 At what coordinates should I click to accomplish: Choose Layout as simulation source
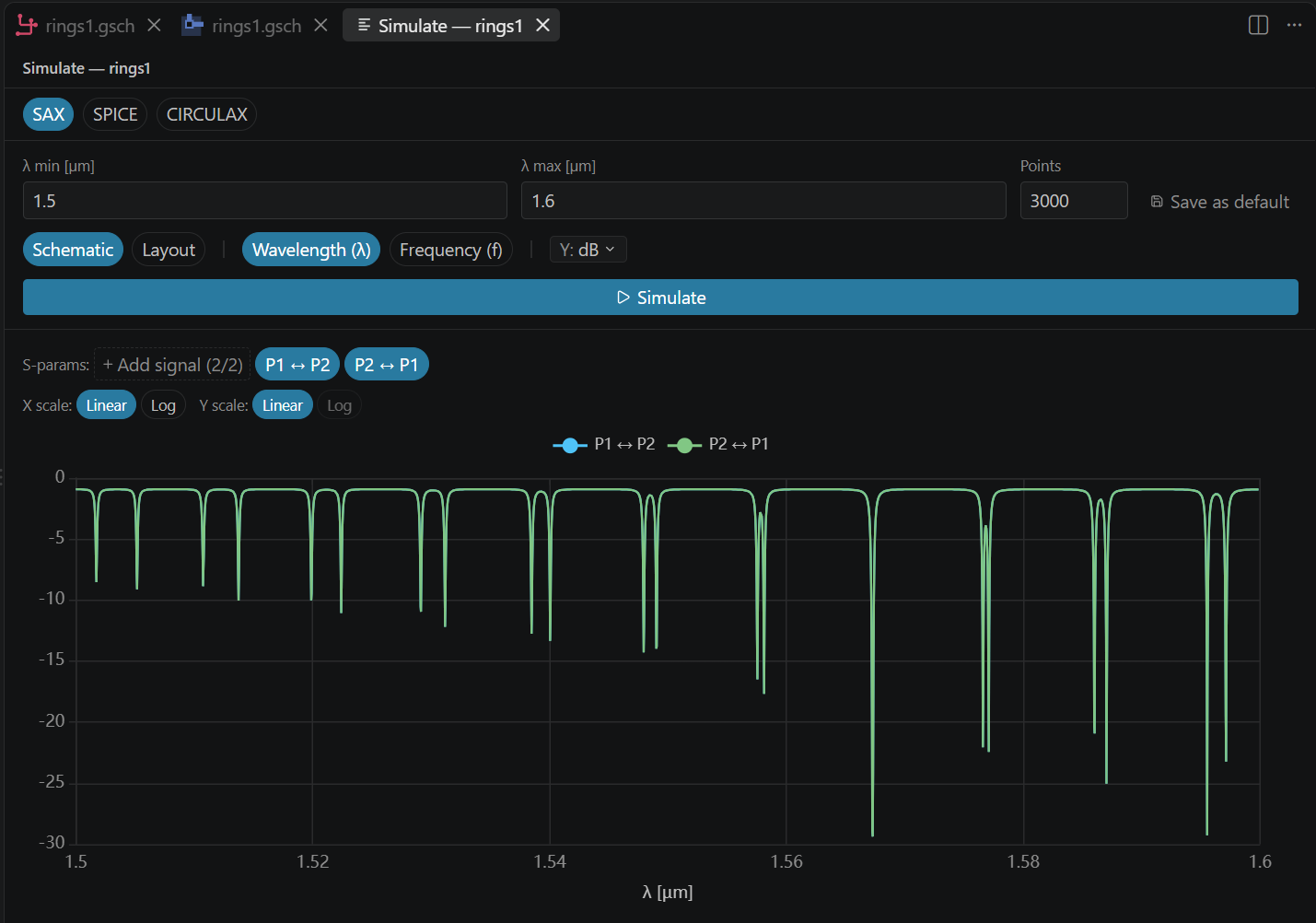[x=169, y=250]
